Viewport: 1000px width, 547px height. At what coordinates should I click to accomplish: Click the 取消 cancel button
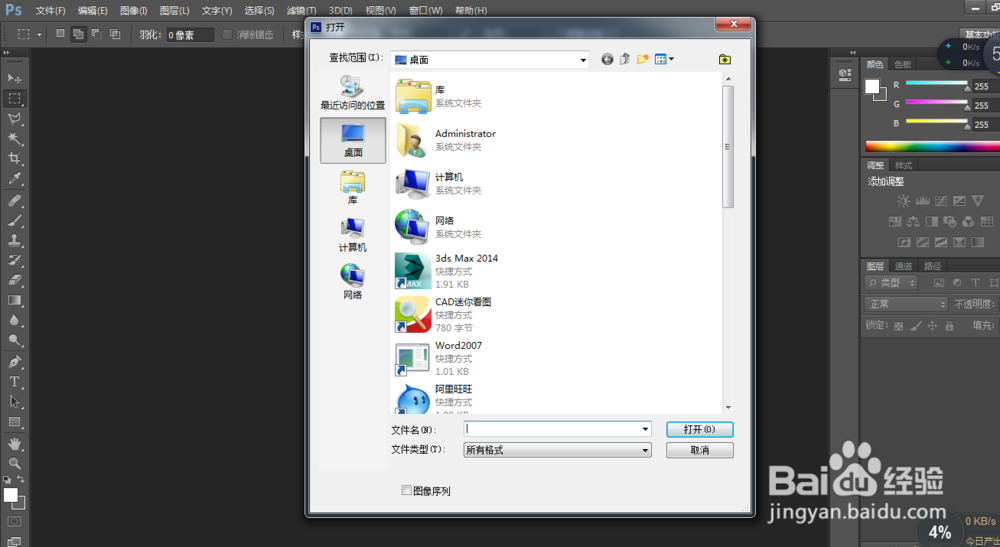click(700, 450)
